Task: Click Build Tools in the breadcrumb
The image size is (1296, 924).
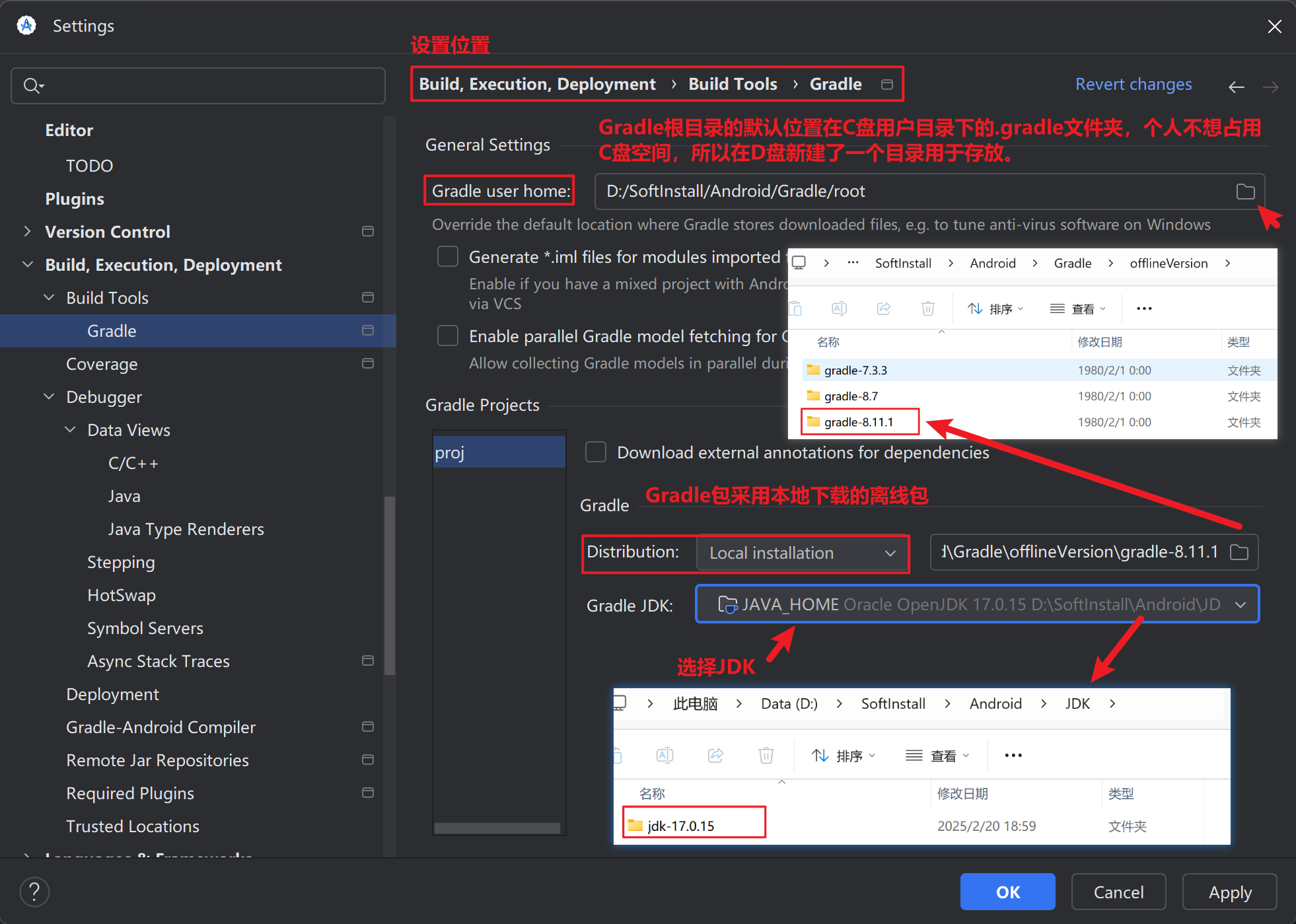Action: pos(733,84)
